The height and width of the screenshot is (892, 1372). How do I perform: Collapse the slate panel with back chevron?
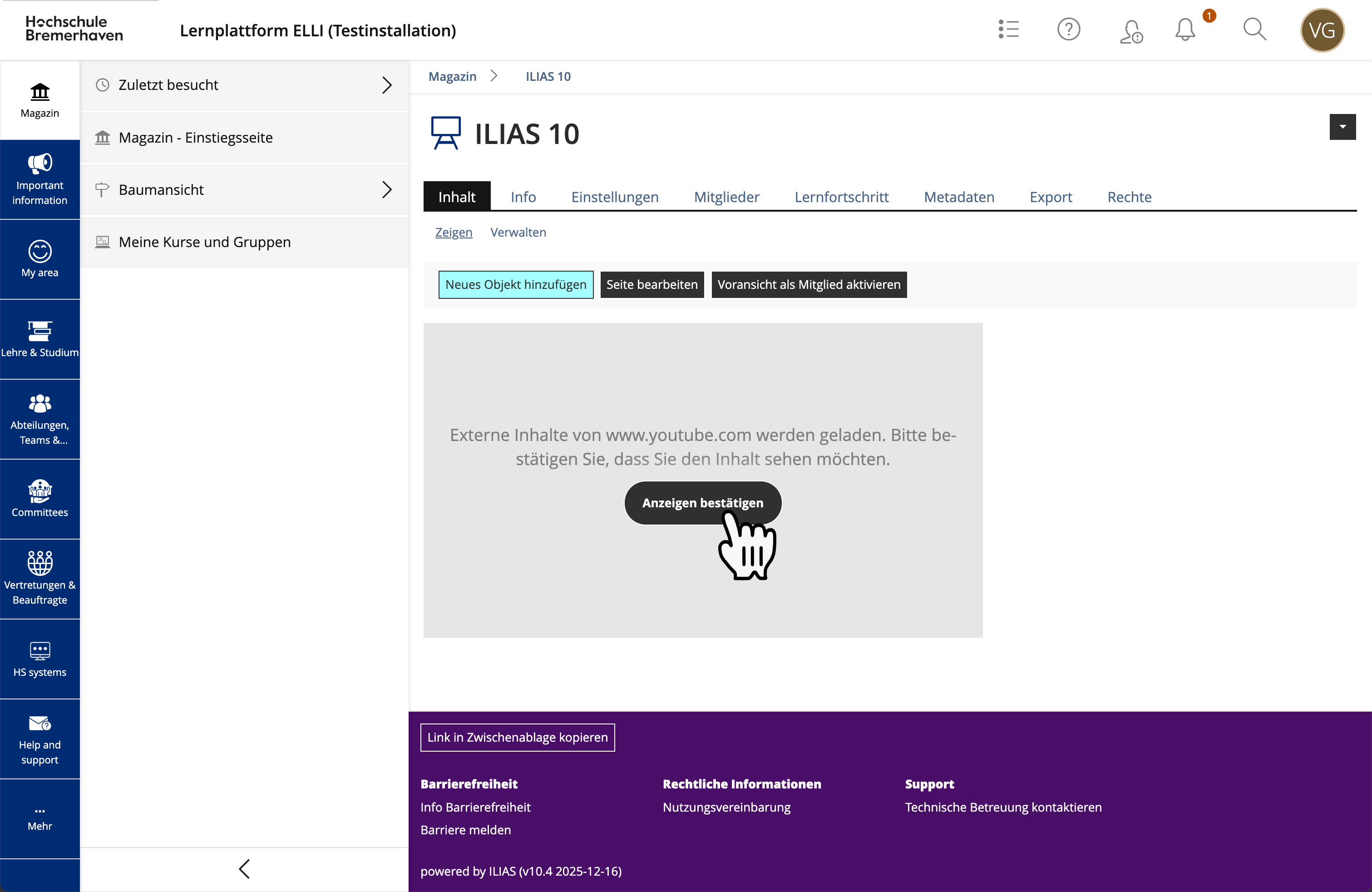(244, 869)
